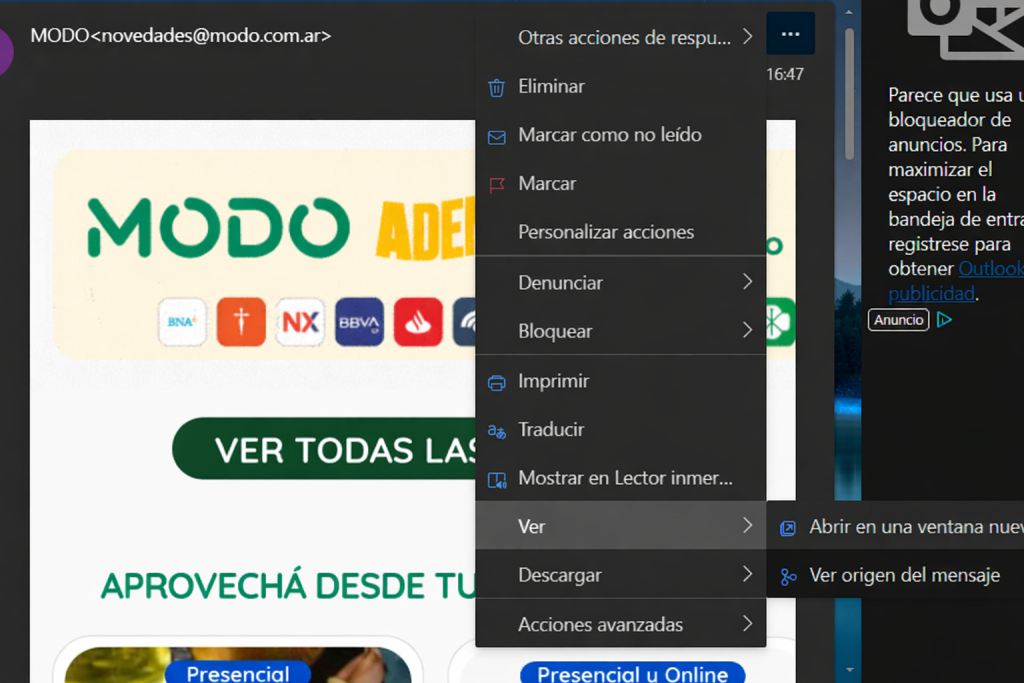Expand Otras acciones de respuesta submenu arrow

(747, 37)
